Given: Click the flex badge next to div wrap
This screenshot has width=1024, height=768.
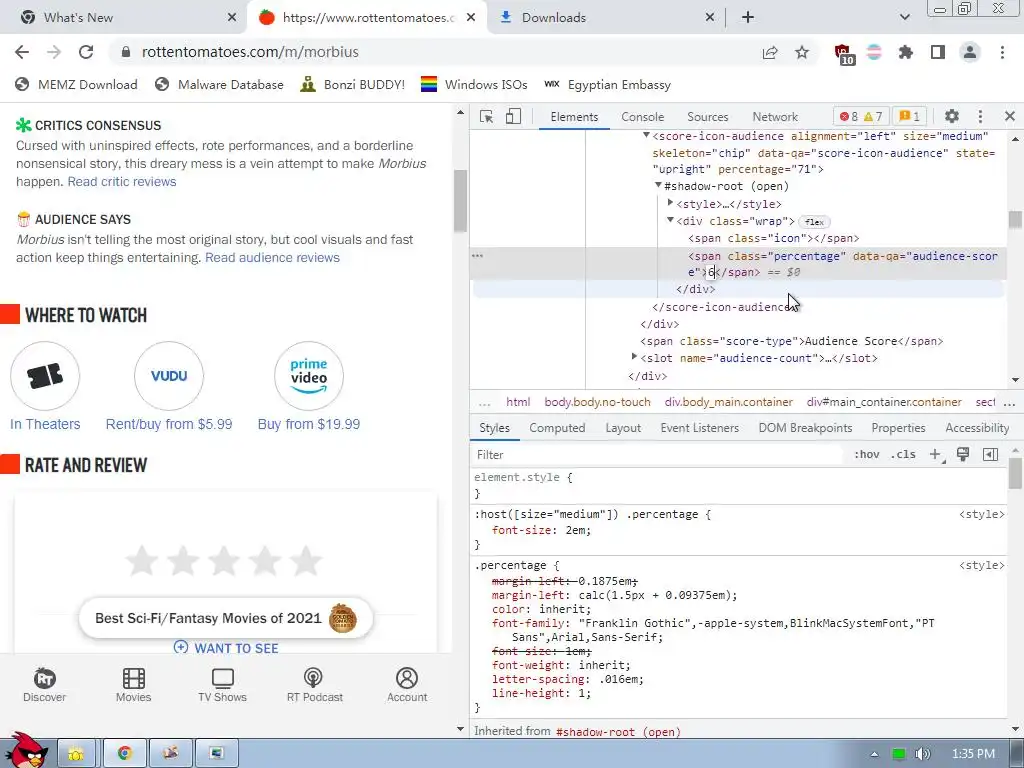Looking at the screenshot, I should pos(814,222).
